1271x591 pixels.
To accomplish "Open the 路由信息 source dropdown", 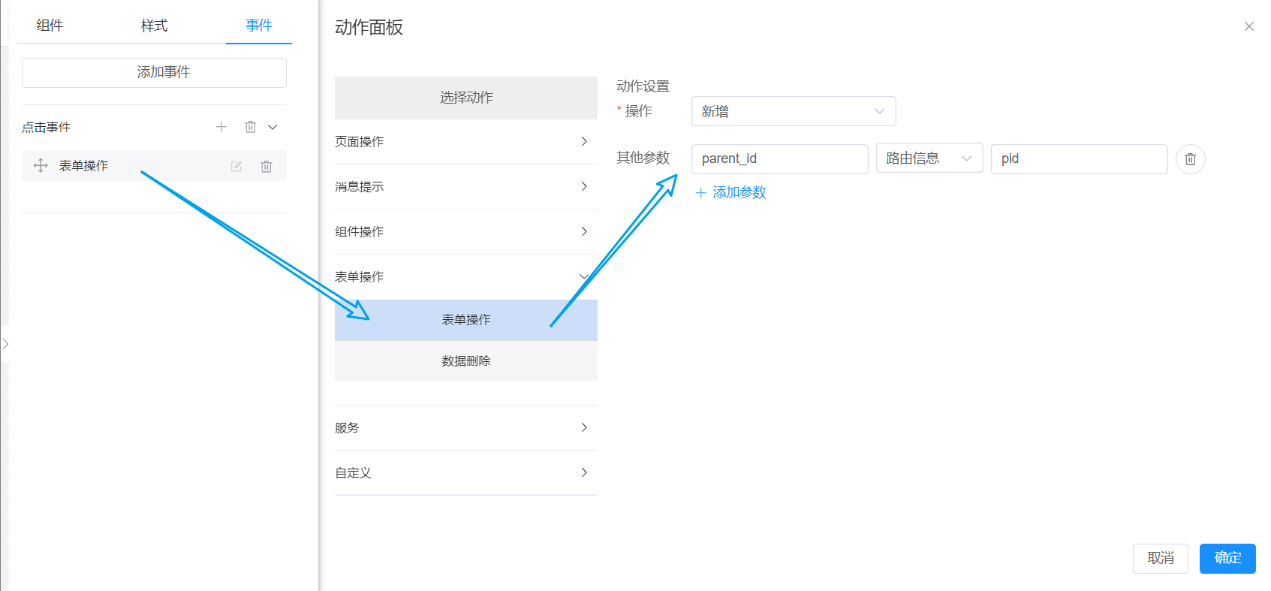I will pyautogui.click(x=929, y=159).
